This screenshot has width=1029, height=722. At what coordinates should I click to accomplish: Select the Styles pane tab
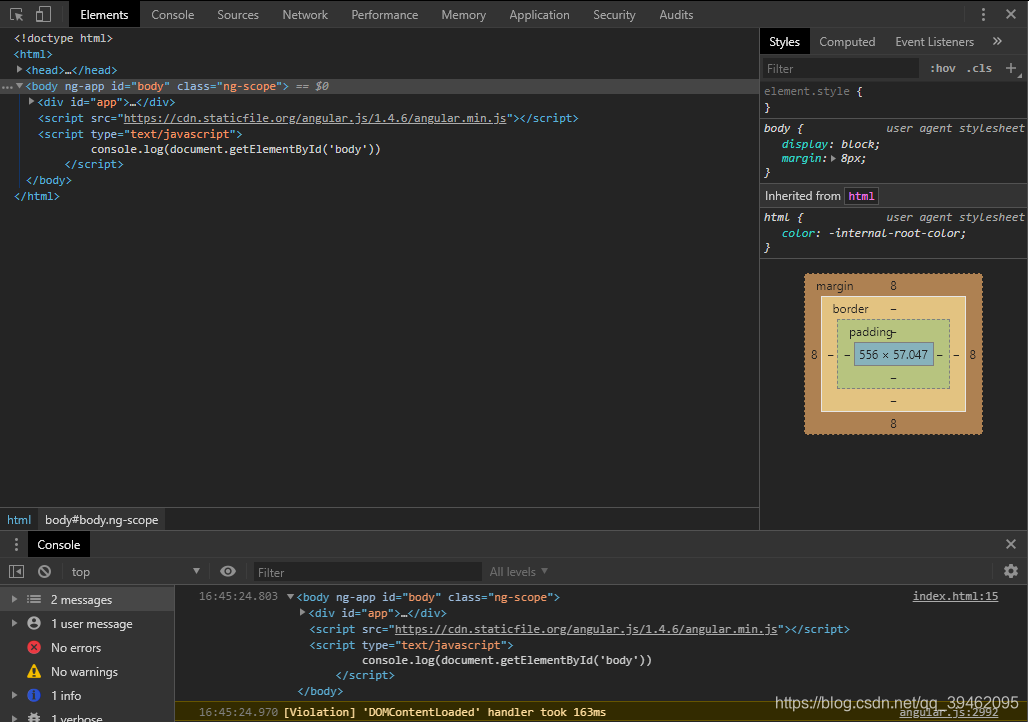point(784,41)
